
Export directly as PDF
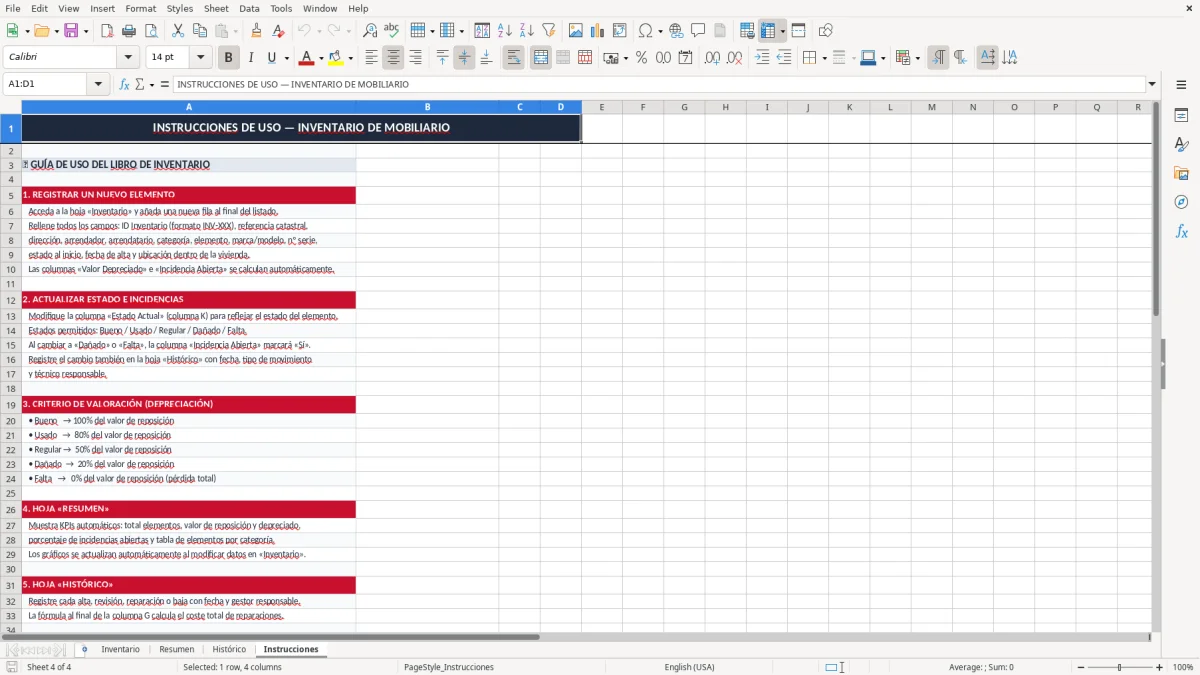[106, 31]
